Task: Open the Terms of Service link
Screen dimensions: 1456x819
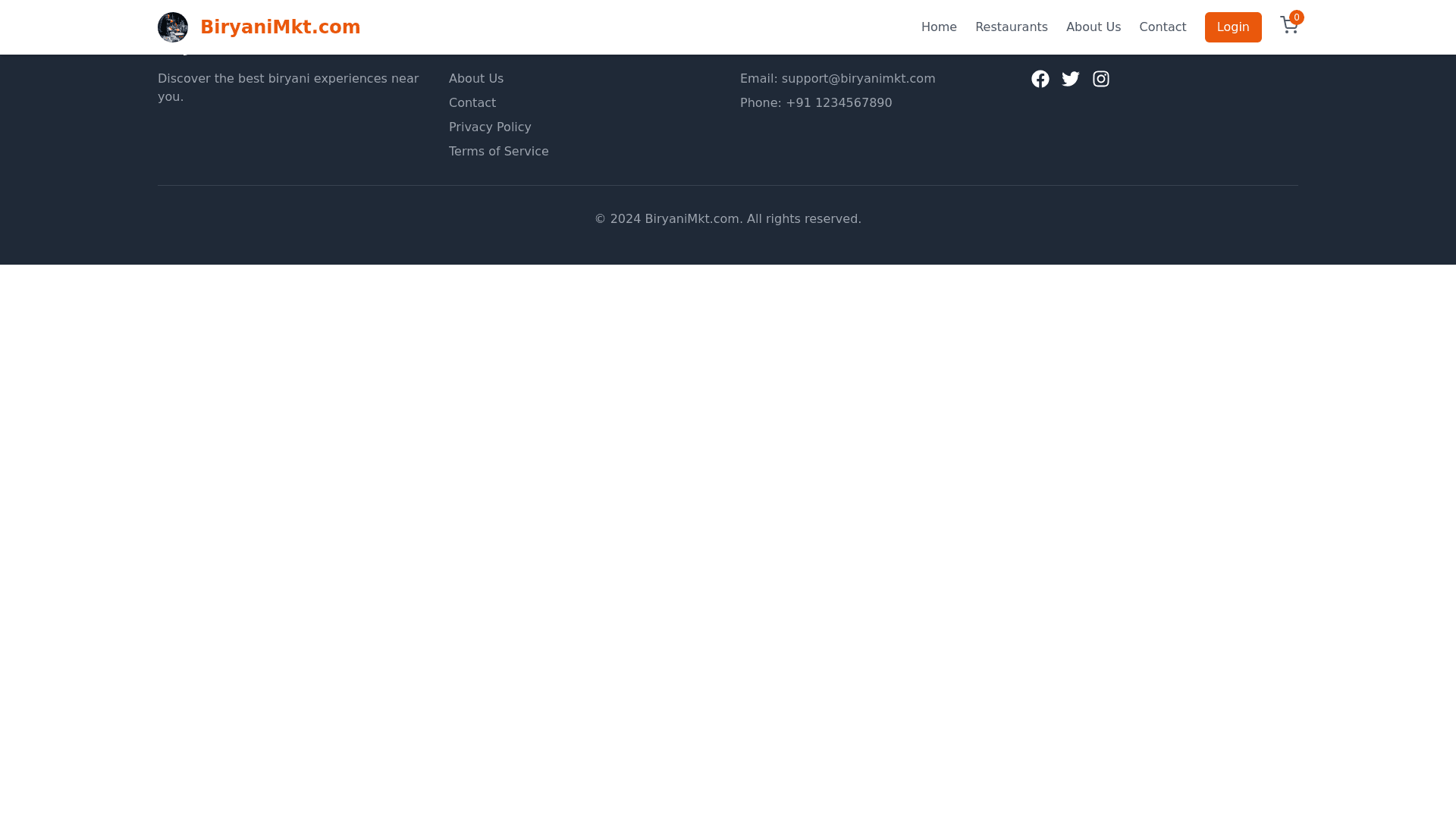Action: [x=498, y=152]
